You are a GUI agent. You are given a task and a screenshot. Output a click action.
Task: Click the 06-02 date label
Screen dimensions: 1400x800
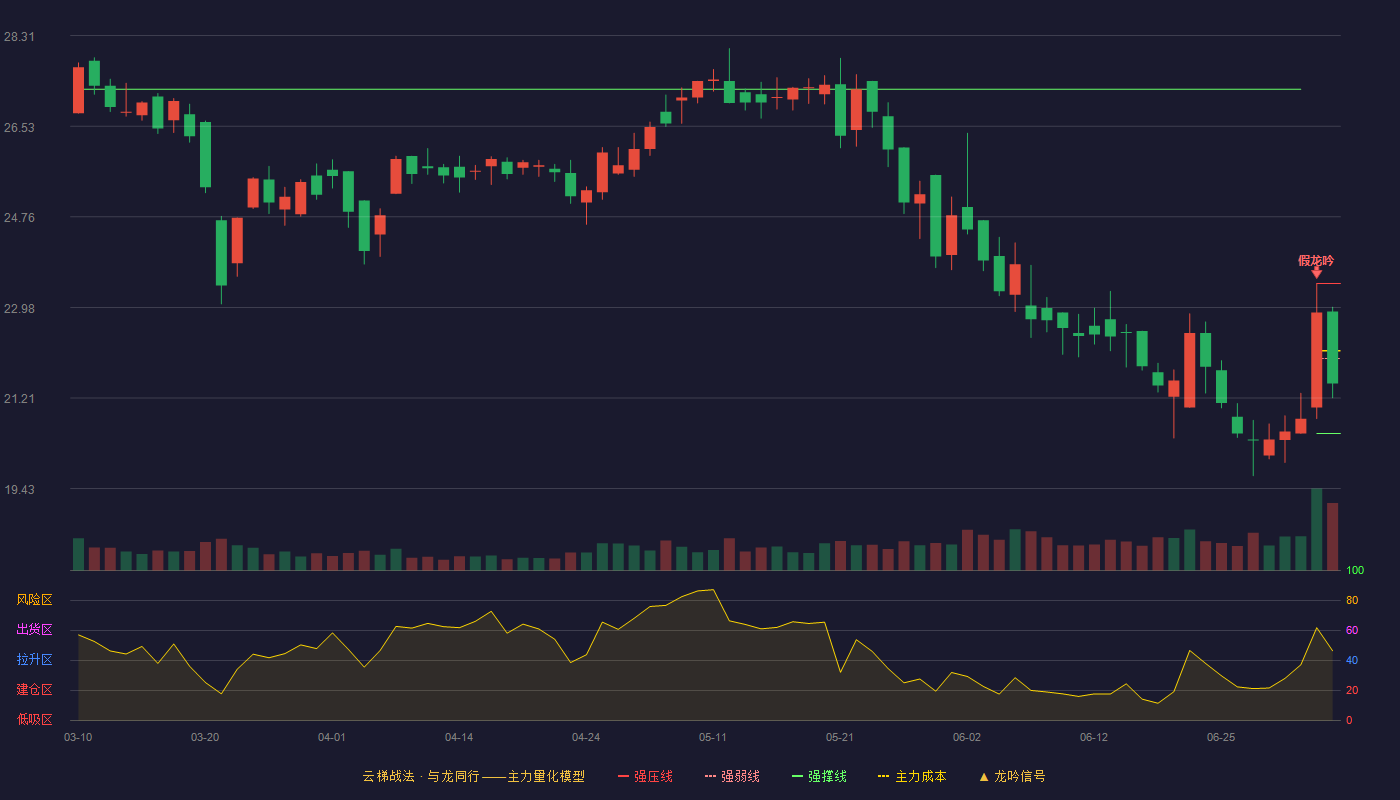coord(967,737)
